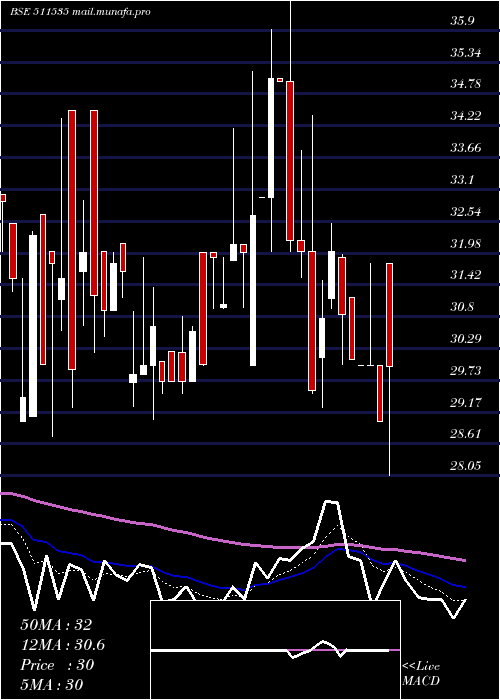Click the 'BSE 511535 mail.munafa.pro' chart title

point(79,12)
